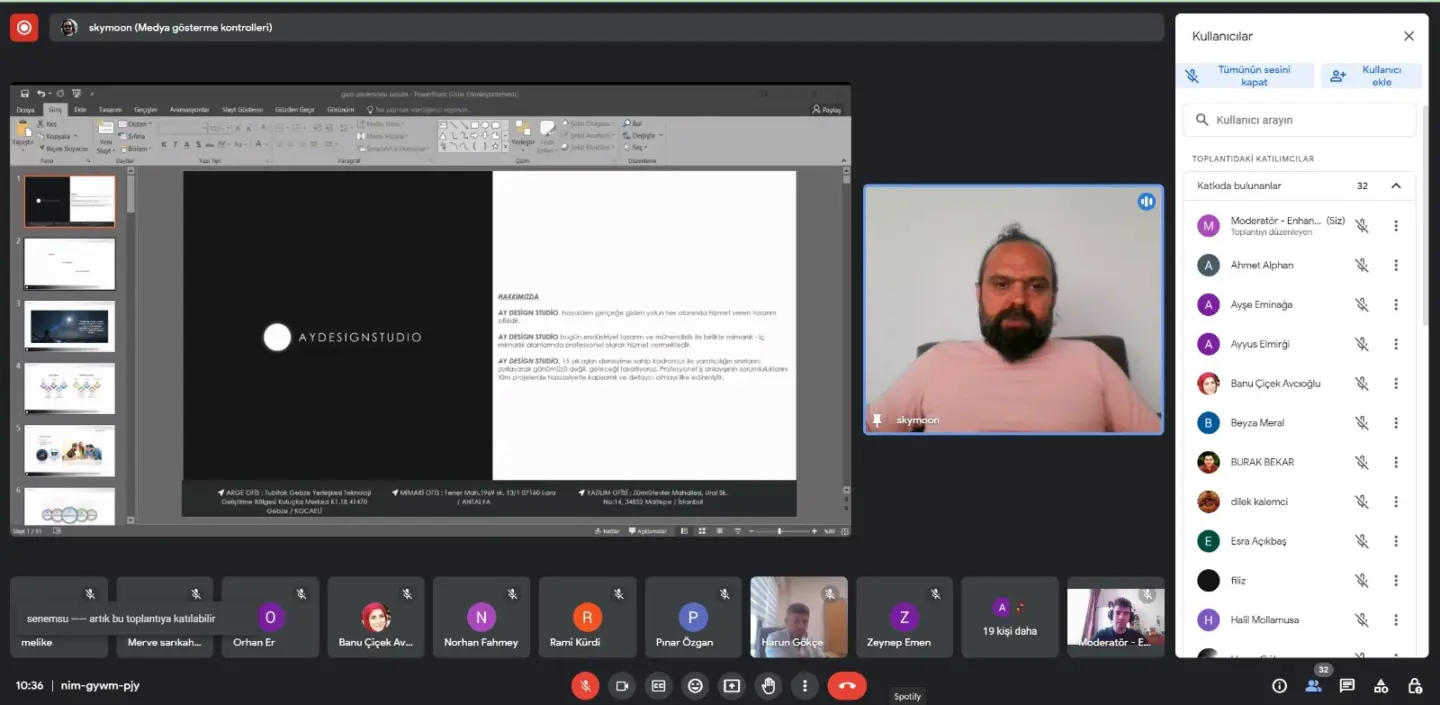Open options menu for Ahmet Alphan
Image resolution: width=1440 pixels, height=705 pixels.
tap(1396, 265)
